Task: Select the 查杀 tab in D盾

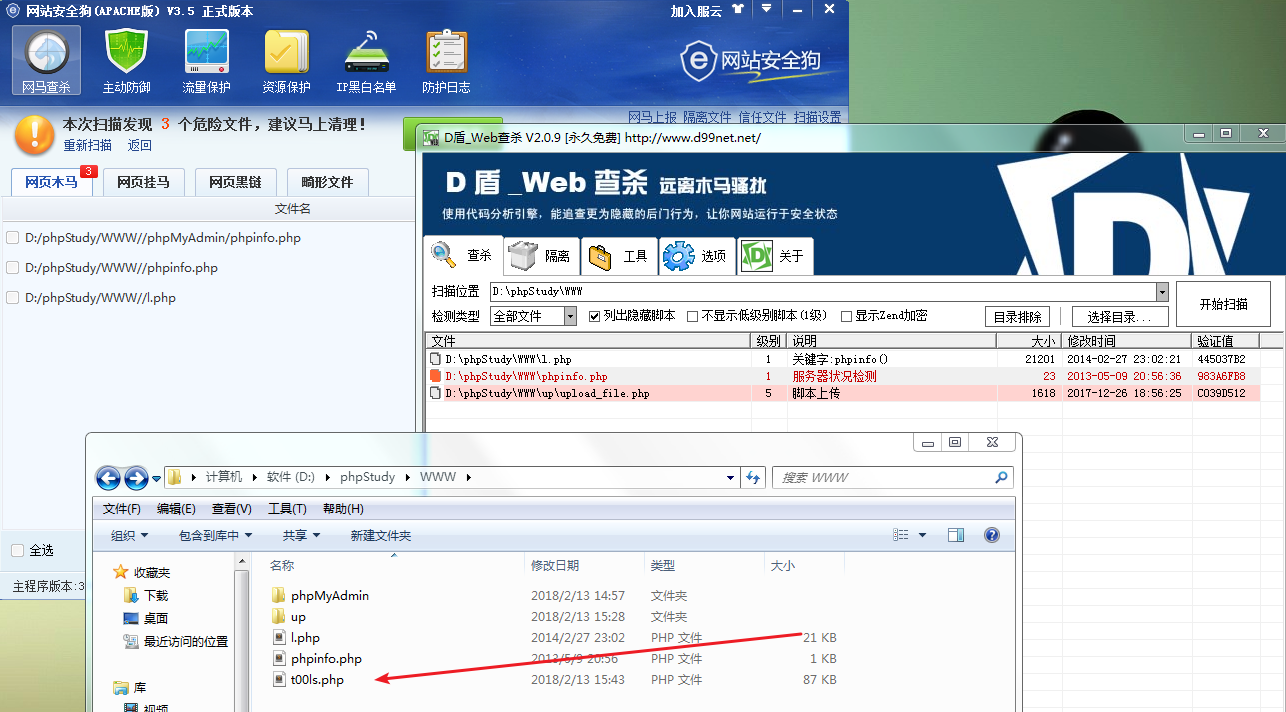Action: click(x=462, y=256)
